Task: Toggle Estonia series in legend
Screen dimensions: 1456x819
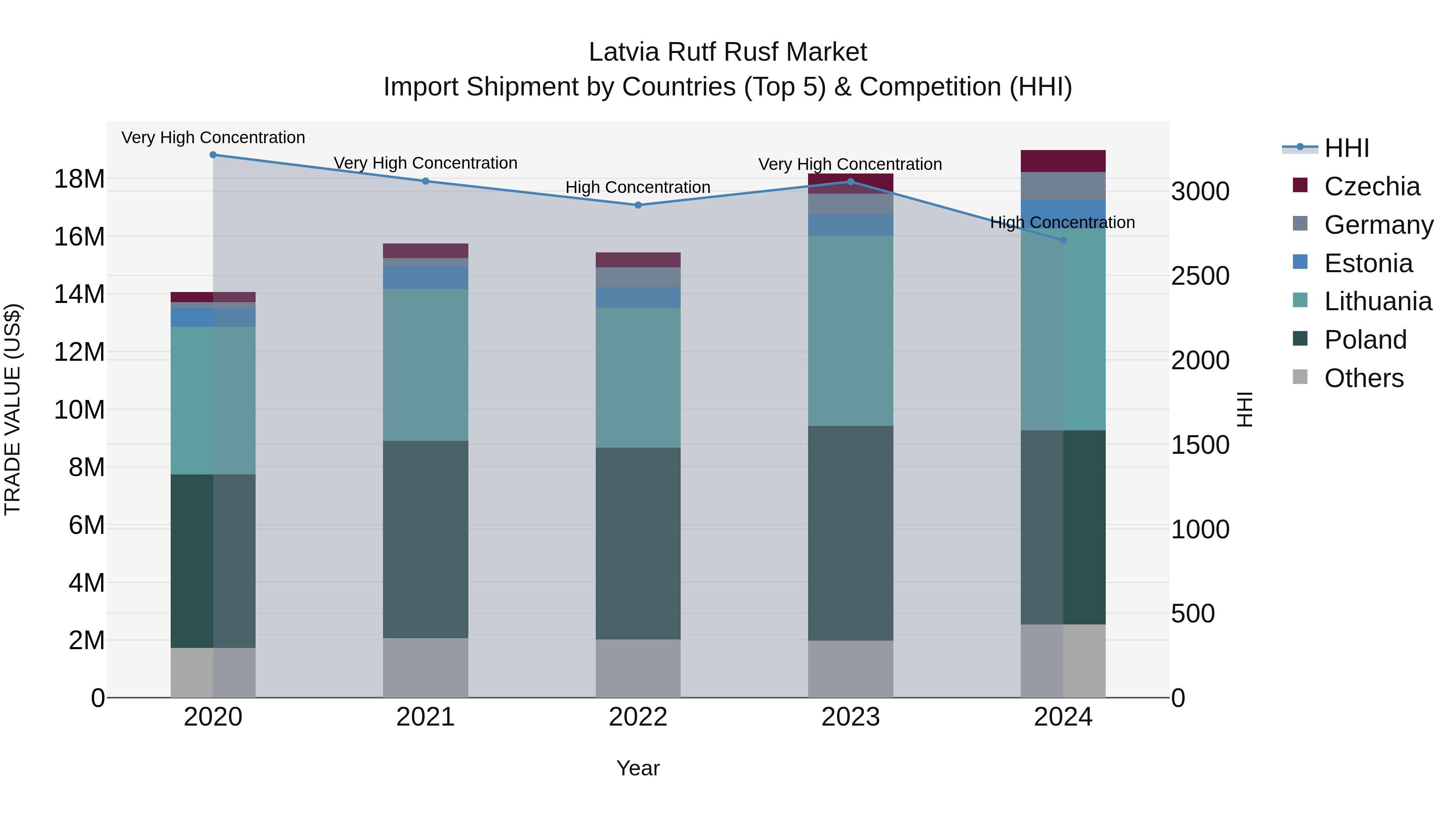Action: (1352, 263)
